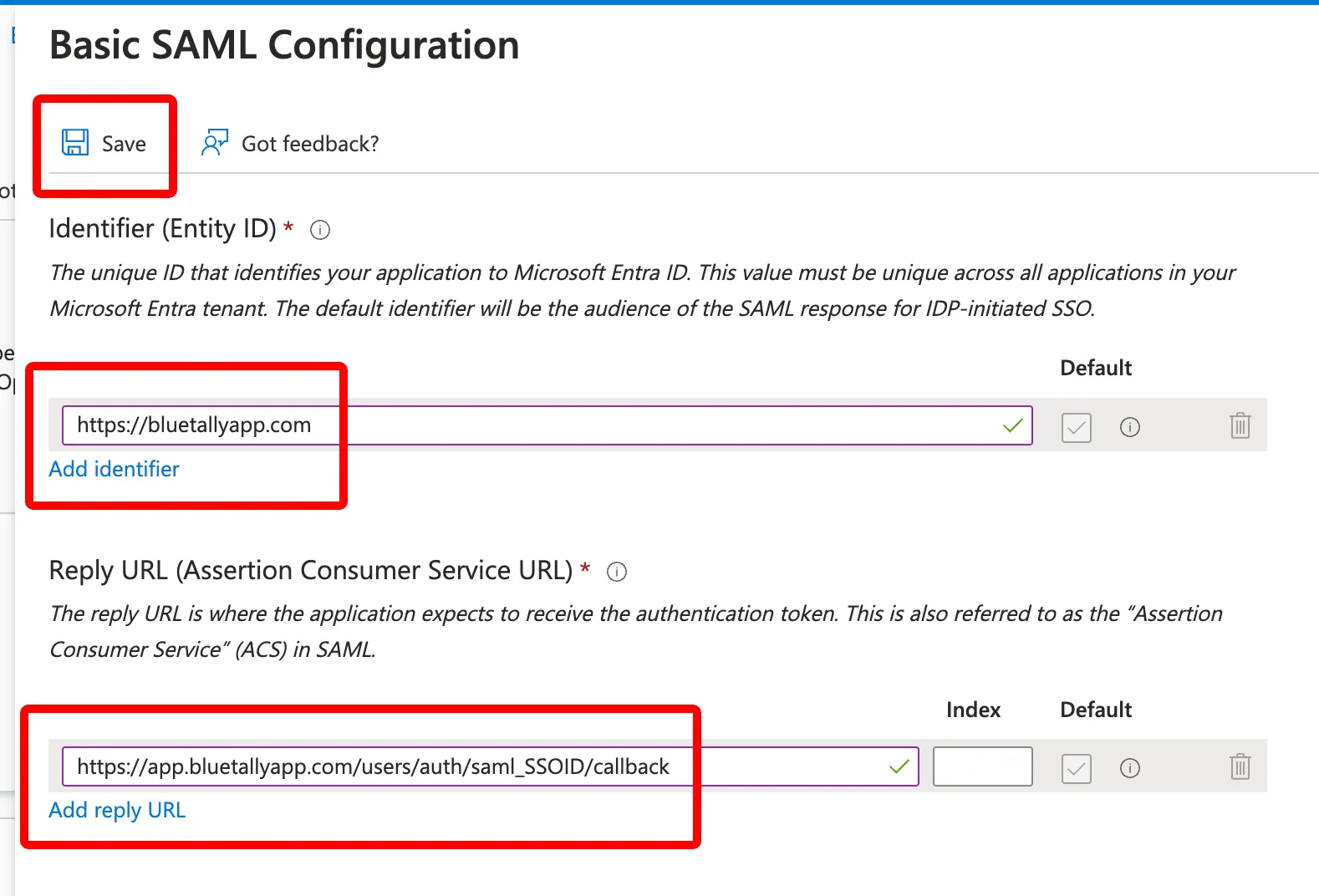Click the Save floppy disk icon
This screenshot has width=1319, height=896.
coord(75,142)
